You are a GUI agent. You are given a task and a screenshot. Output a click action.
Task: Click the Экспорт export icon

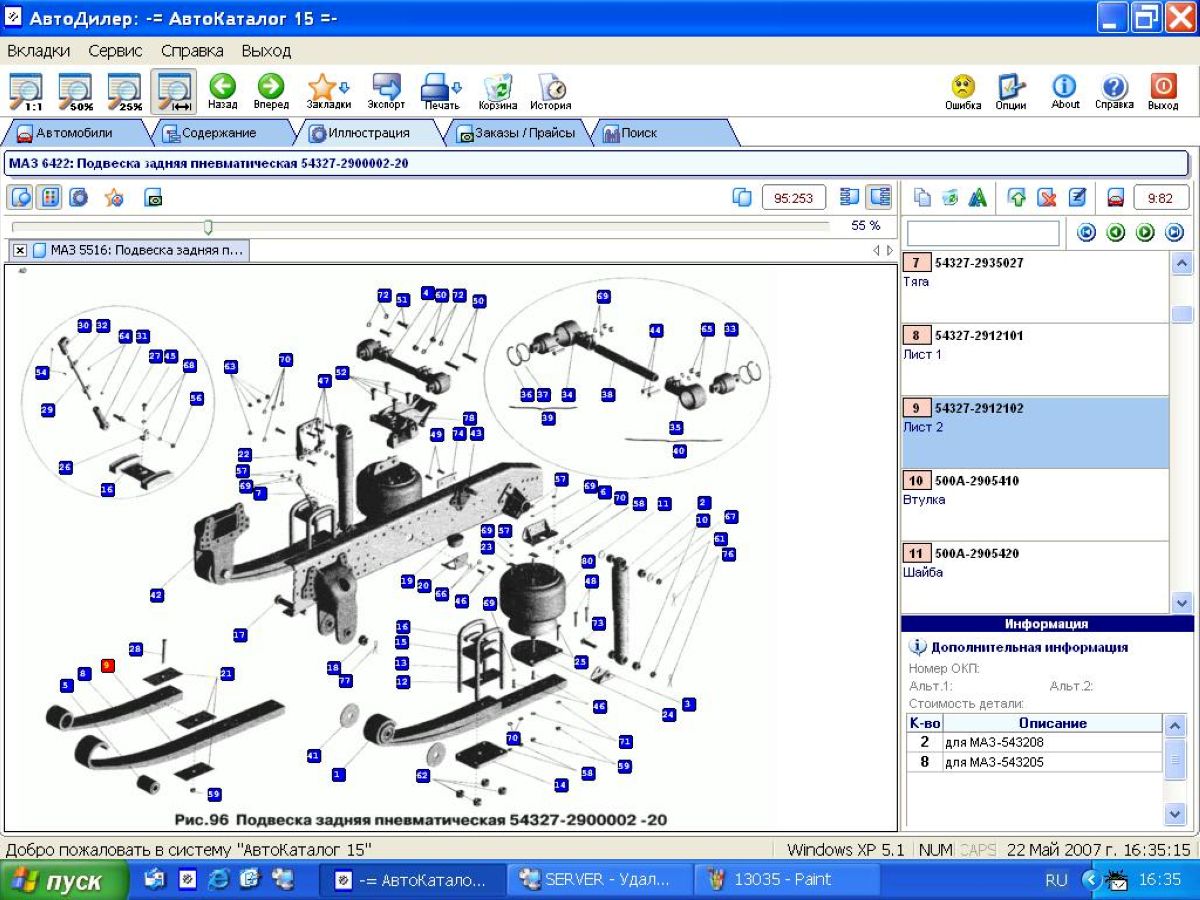click(x=386, y=91)
